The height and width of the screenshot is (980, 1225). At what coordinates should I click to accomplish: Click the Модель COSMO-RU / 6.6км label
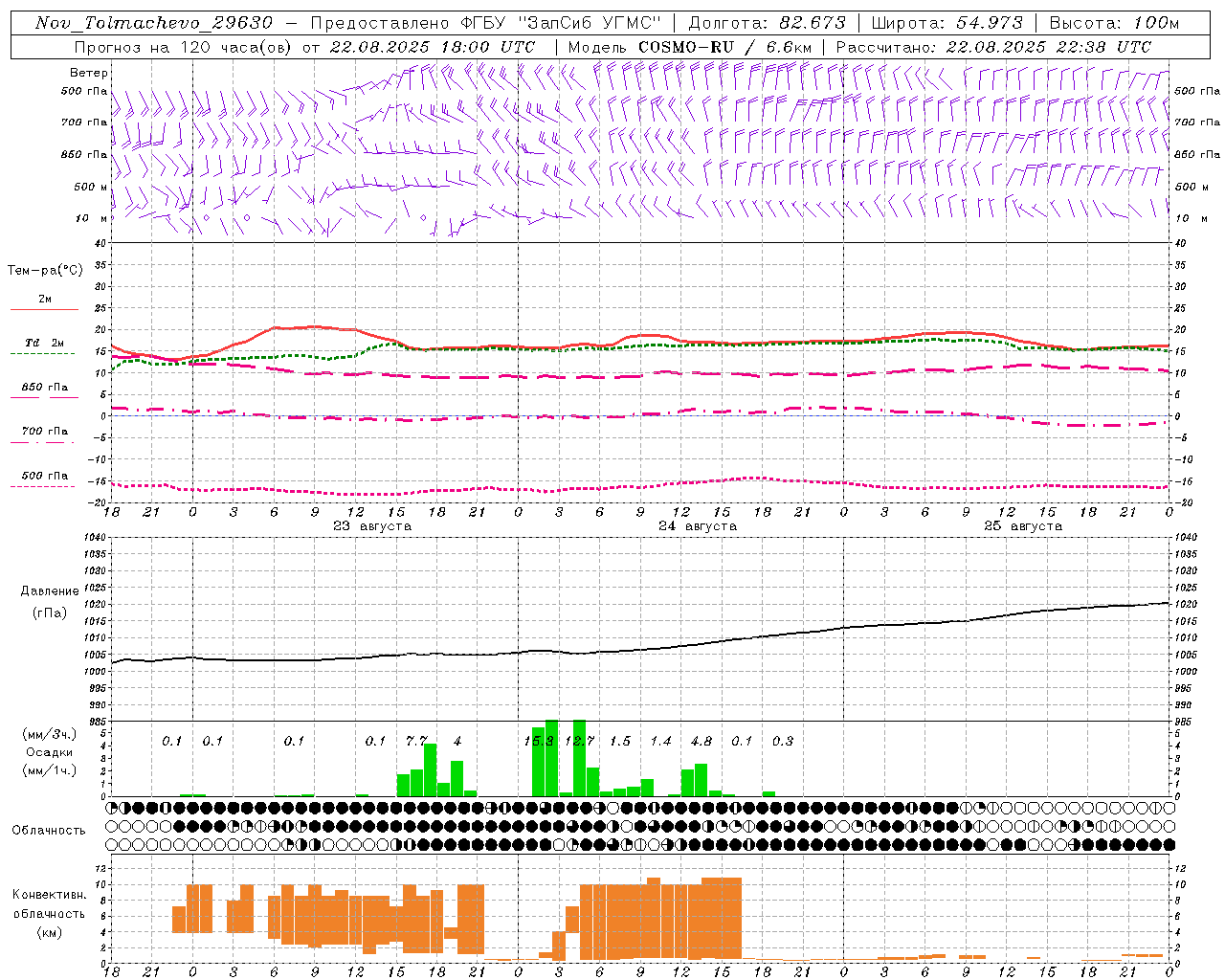pos(690,47)
